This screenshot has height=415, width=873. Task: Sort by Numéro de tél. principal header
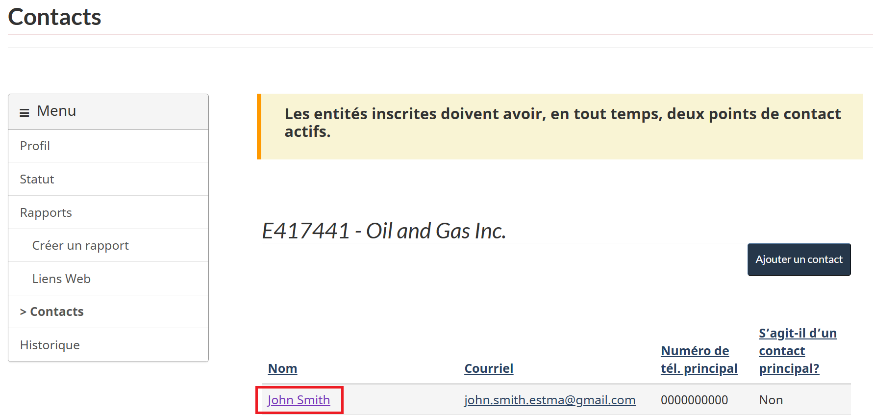pyautogui.click(x=699, y=359)
